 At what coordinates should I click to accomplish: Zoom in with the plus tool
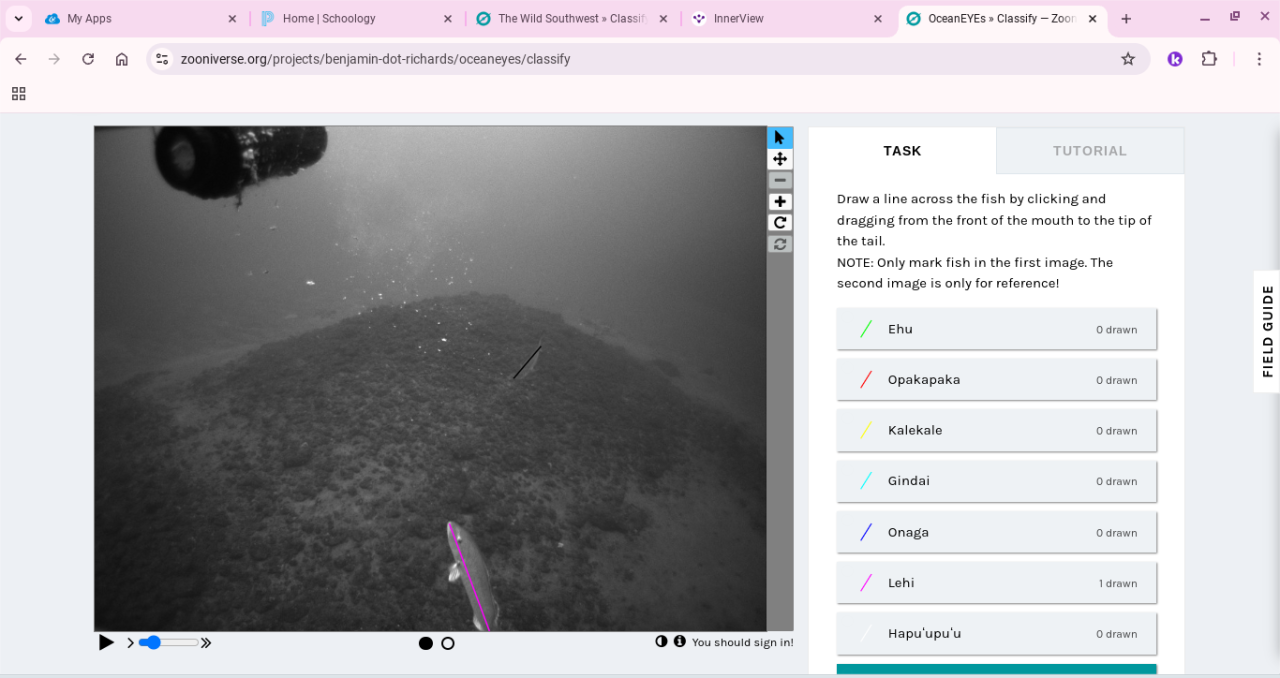click(780, 202)
